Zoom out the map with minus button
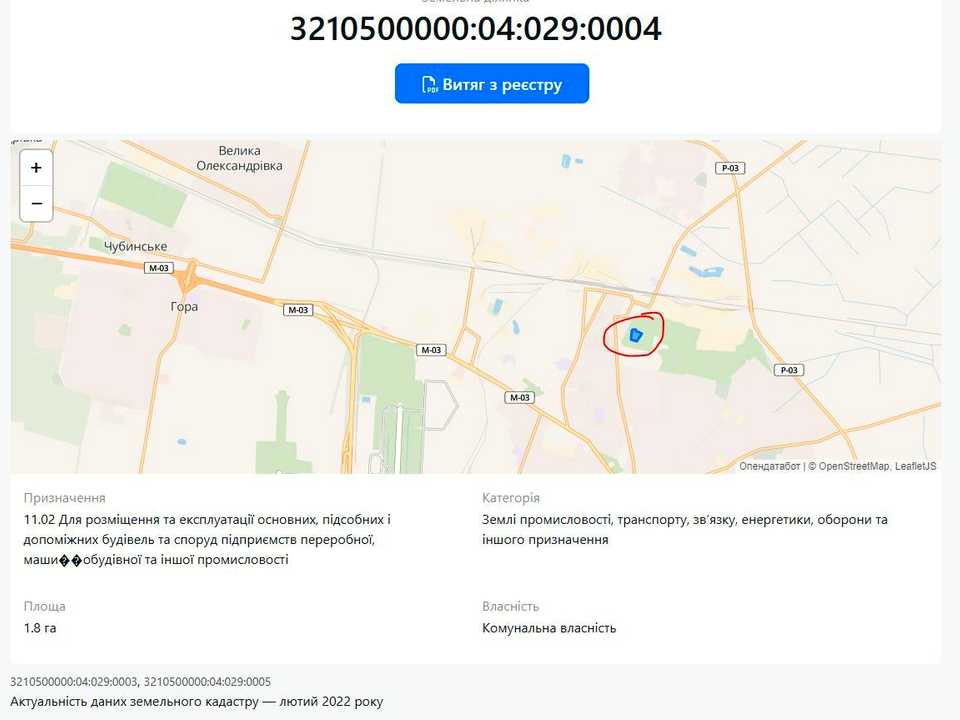The image size is (960, 720). point(36,203)
